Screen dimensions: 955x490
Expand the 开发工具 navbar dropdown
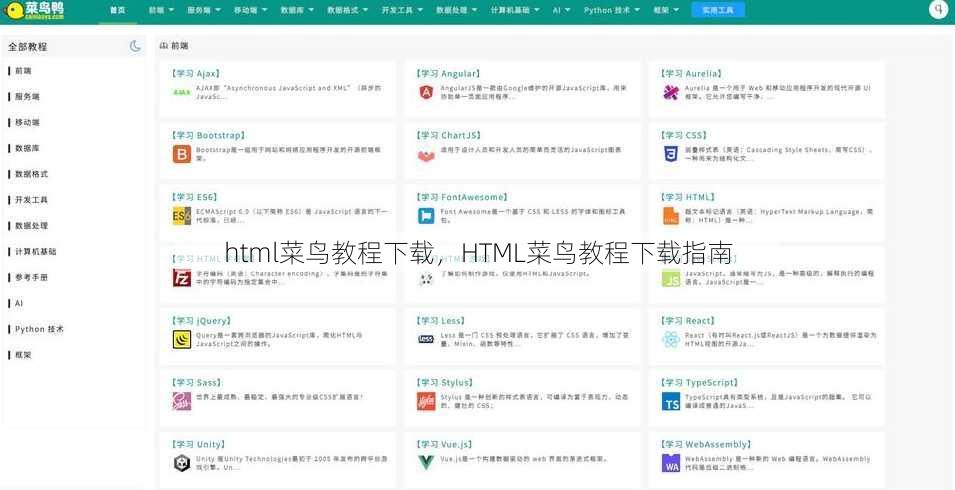point(402,10)
